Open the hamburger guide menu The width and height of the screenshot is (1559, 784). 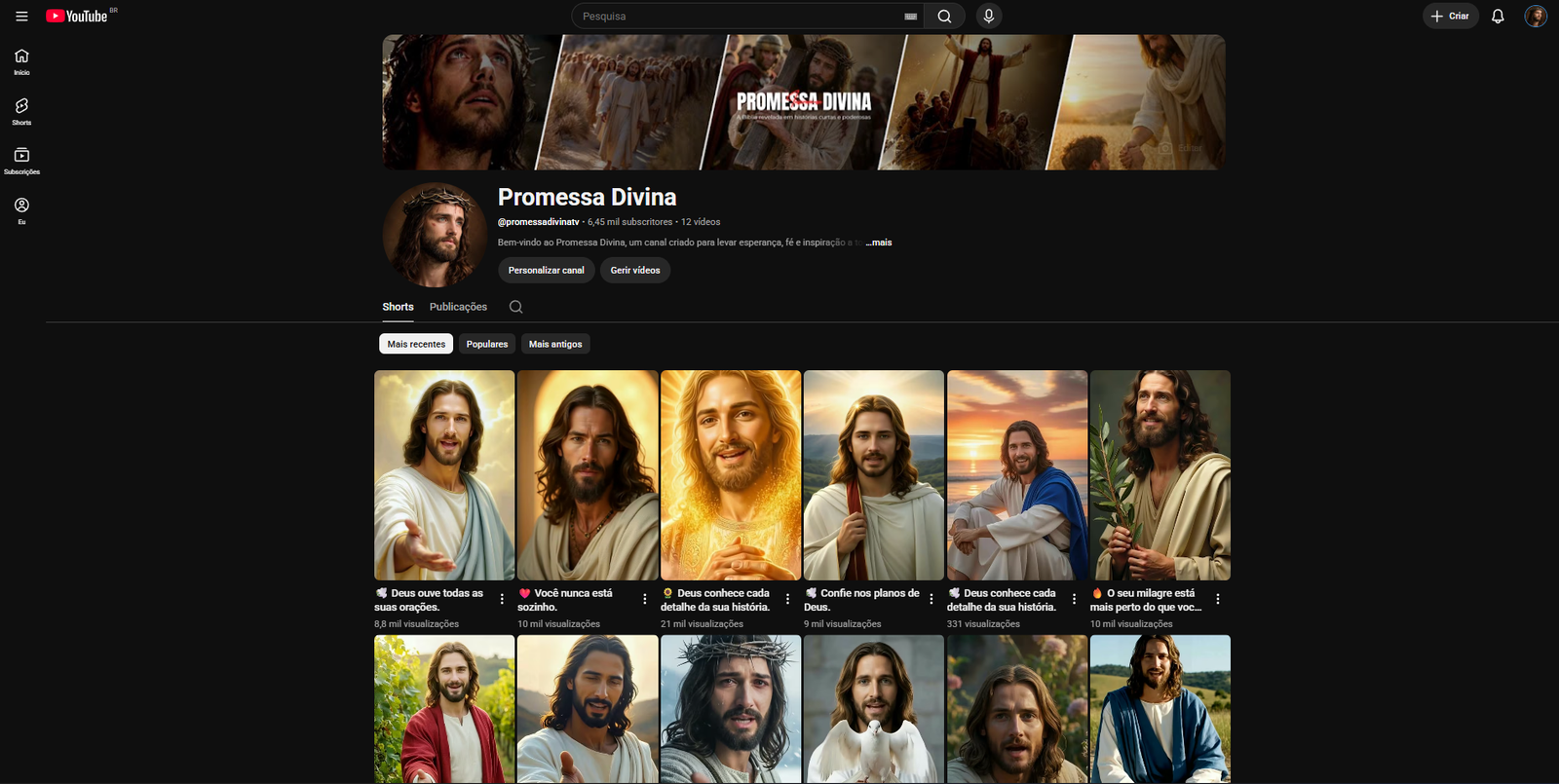21,17
